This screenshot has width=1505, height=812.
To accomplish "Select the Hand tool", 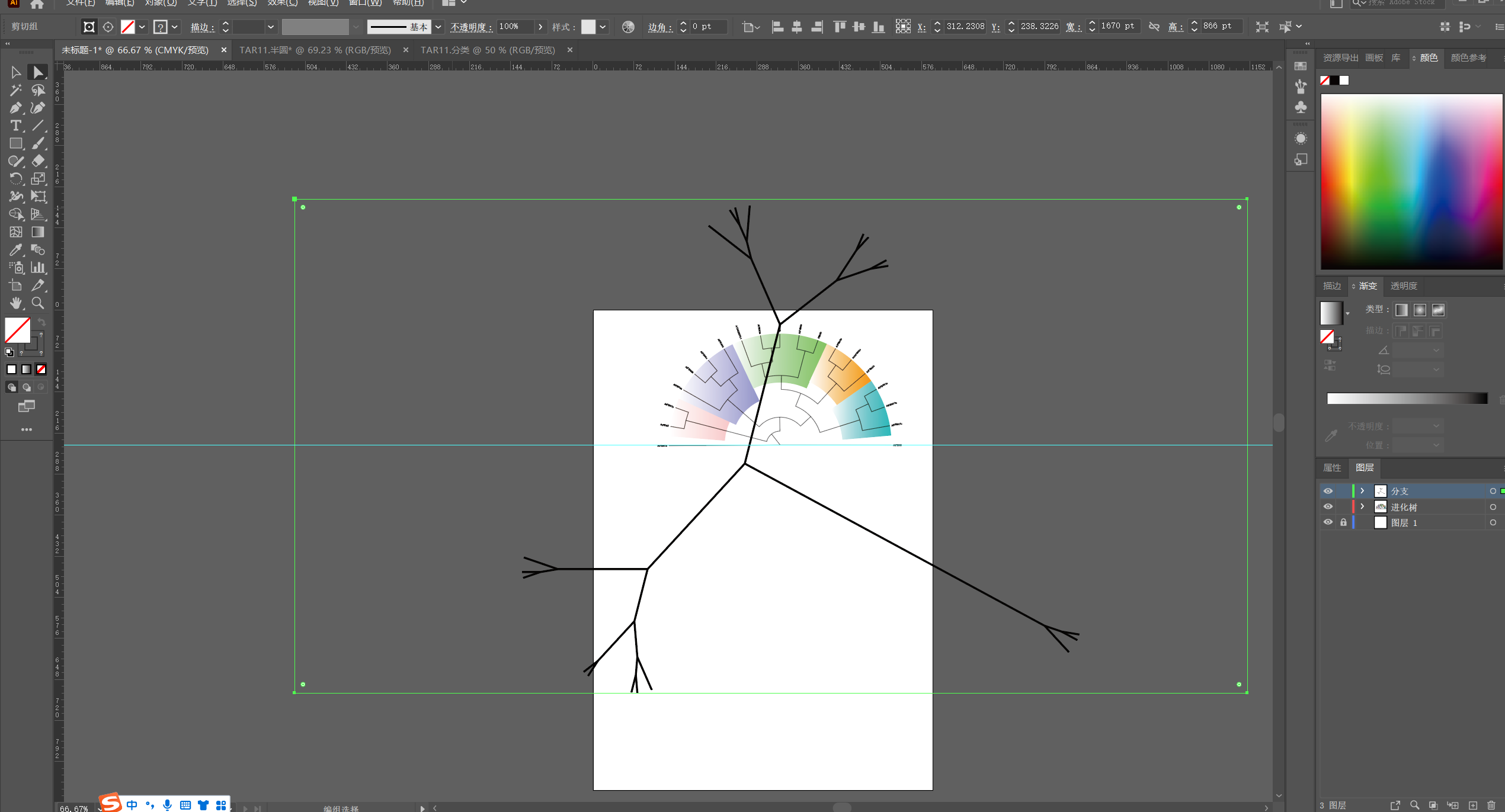I will 15,303.
